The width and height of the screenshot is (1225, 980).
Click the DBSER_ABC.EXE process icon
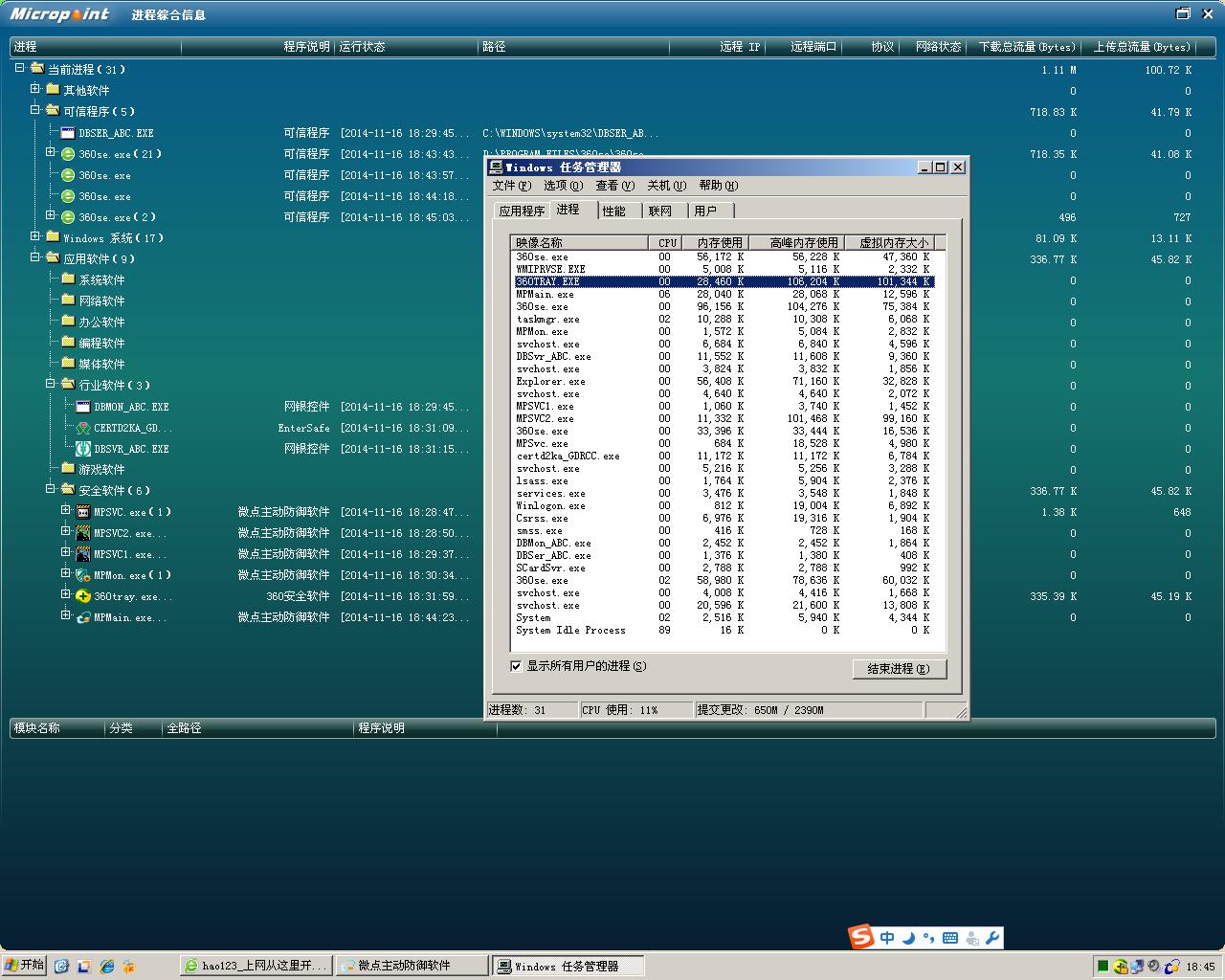(x=68, y=133)
